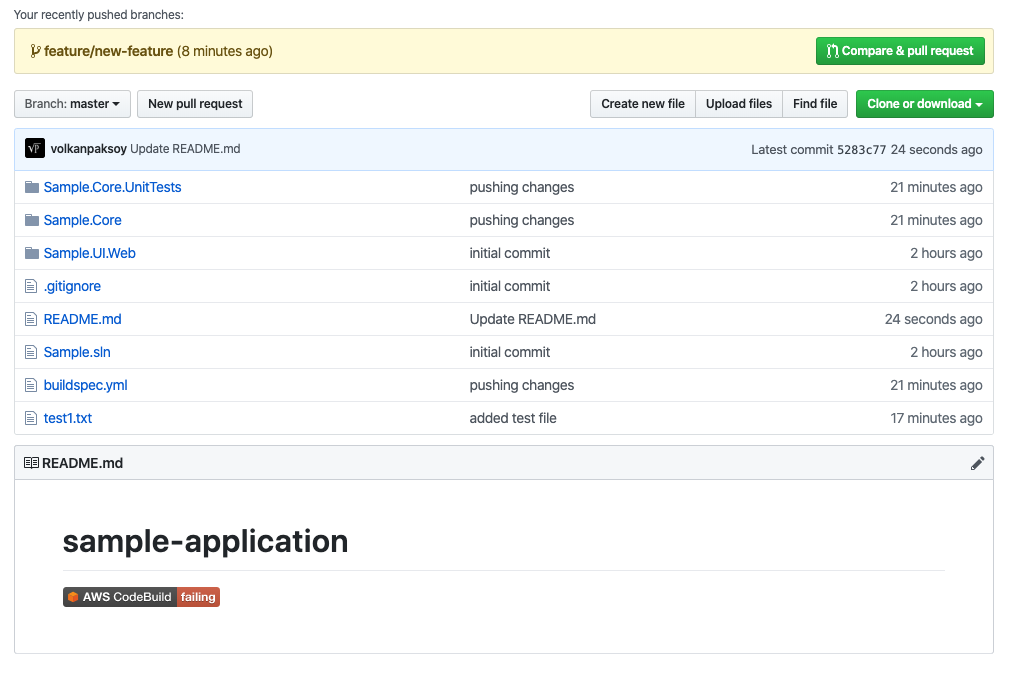This screenshot has width=1016, height=676.
Task: Click the AWS CodeBuild failing badge
Action: [141, 597]
